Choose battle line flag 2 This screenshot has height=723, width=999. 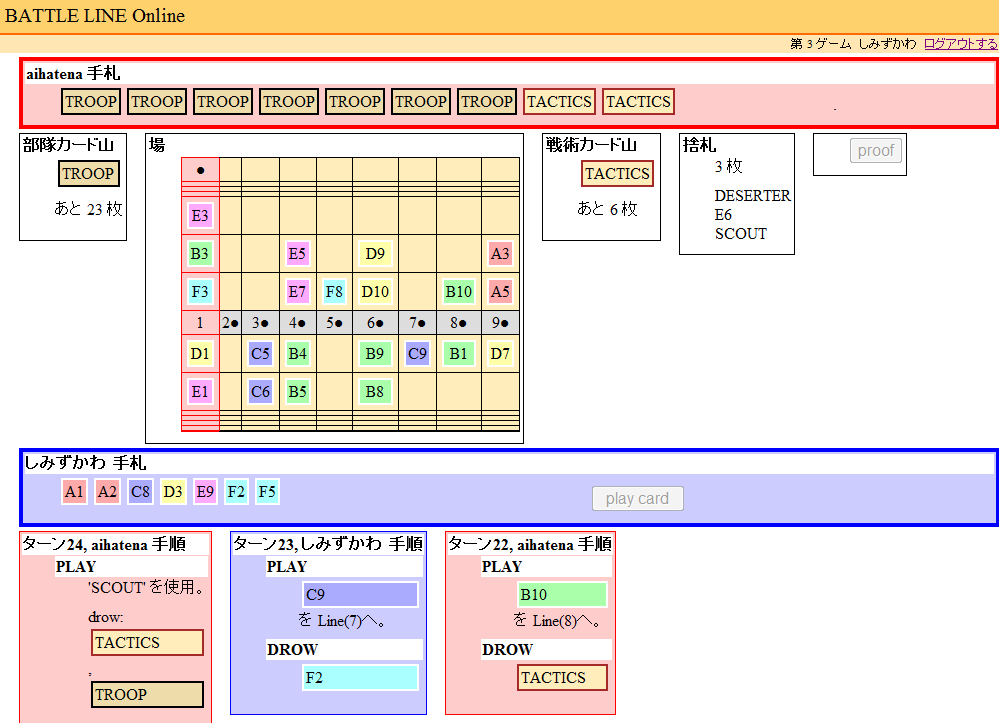231,323
